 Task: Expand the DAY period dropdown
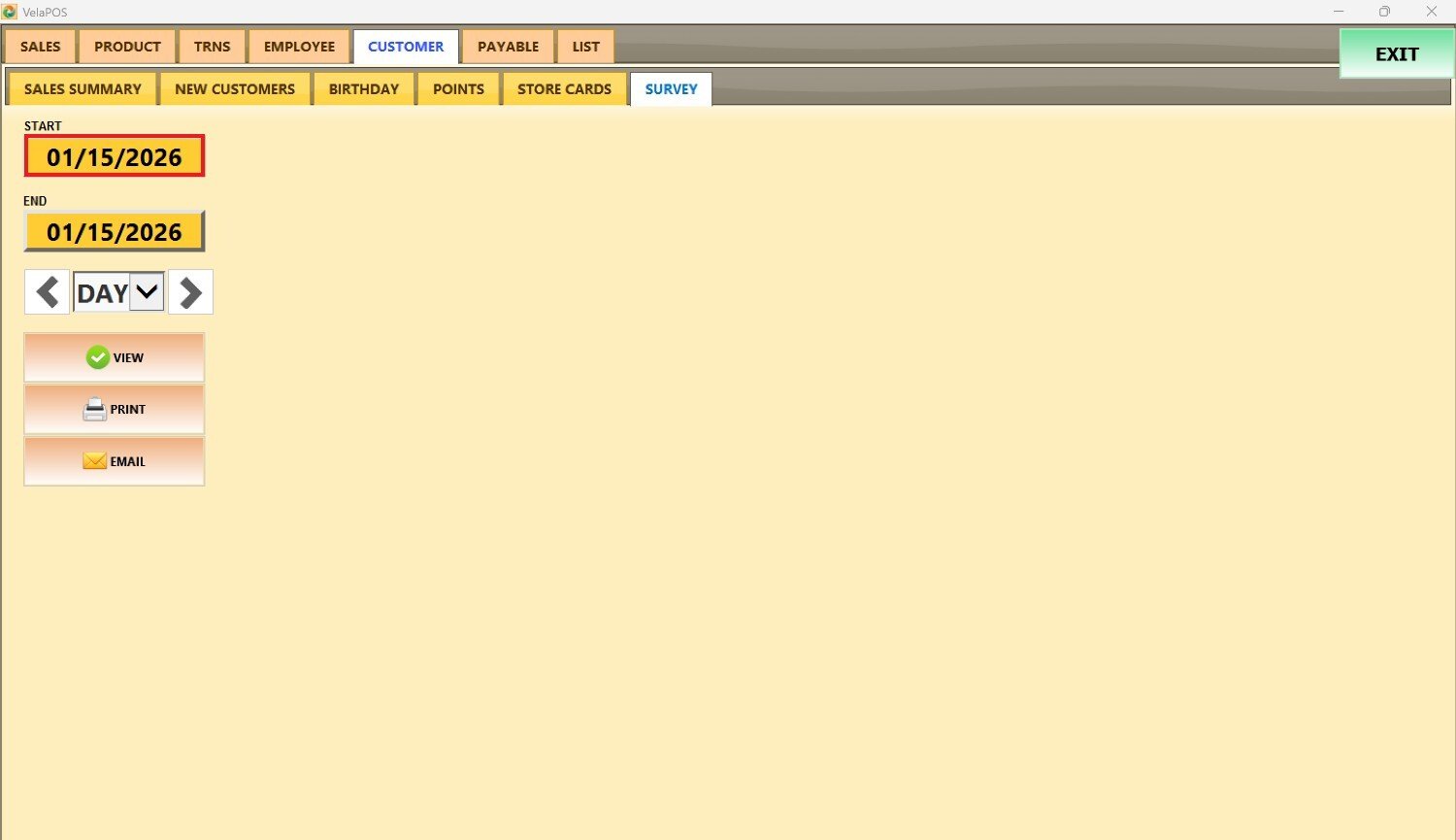(x=147, y=292)
